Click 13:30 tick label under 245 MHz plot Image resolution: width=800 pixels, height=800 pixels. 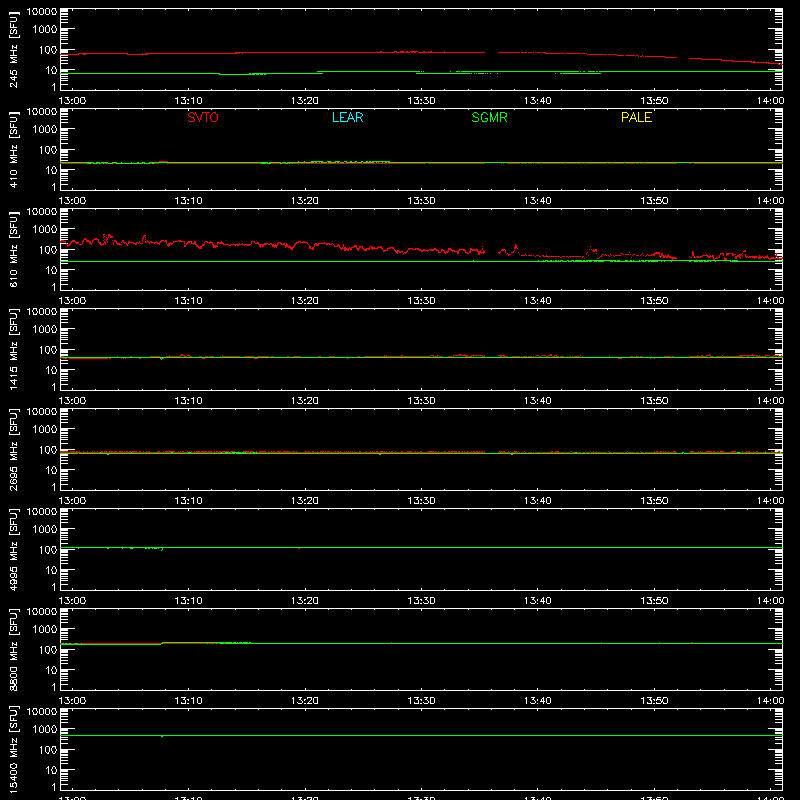coord(421,101)
